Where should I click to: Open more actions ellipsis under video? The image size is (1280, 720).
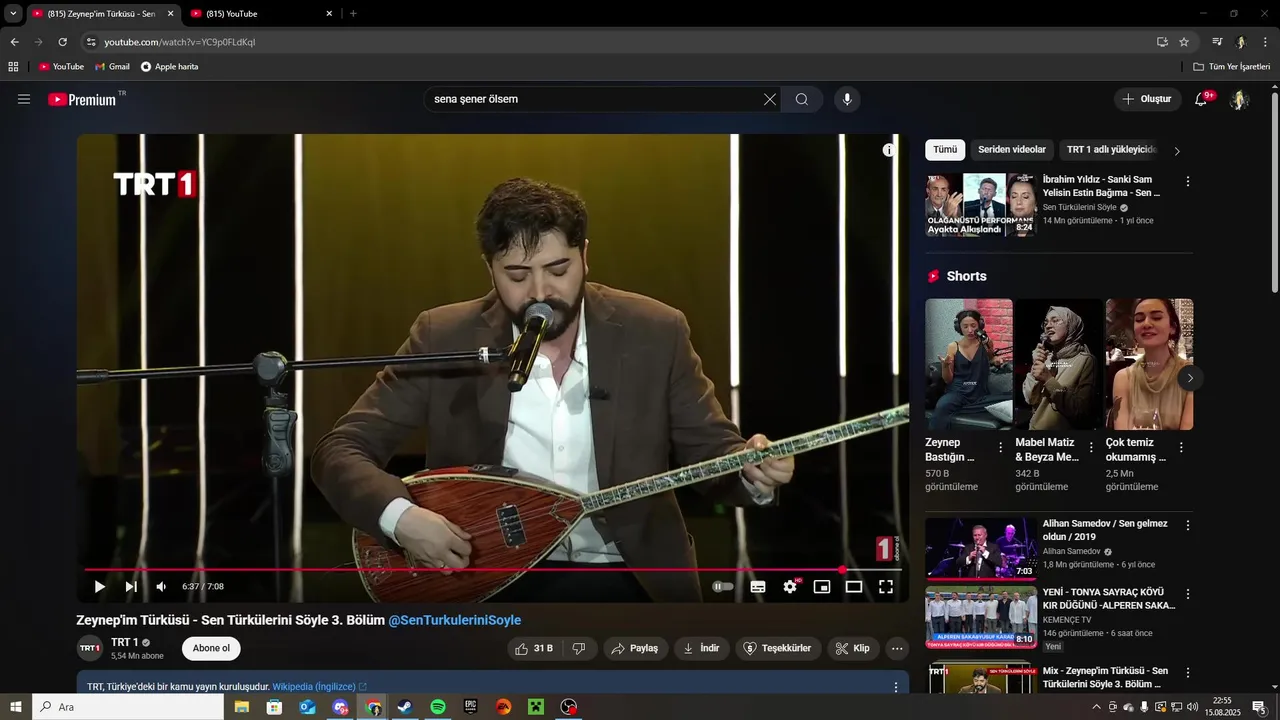[x=897, y=648]
